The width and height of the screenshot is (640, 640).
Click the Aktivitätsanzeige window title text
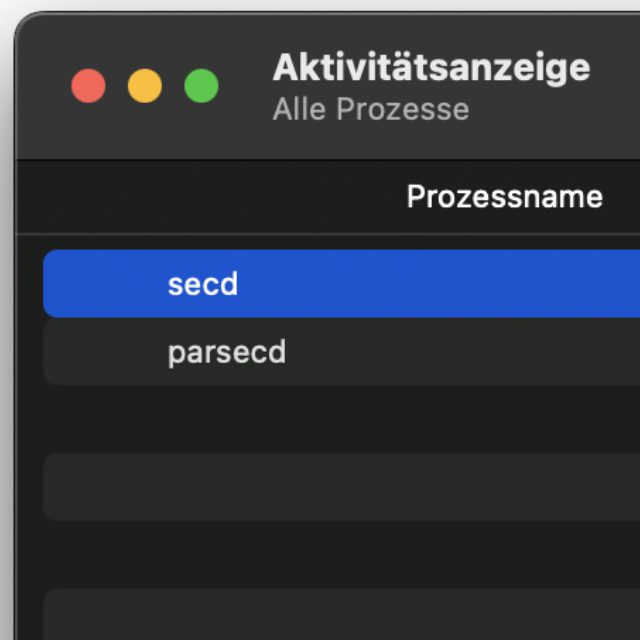point(431,68)
